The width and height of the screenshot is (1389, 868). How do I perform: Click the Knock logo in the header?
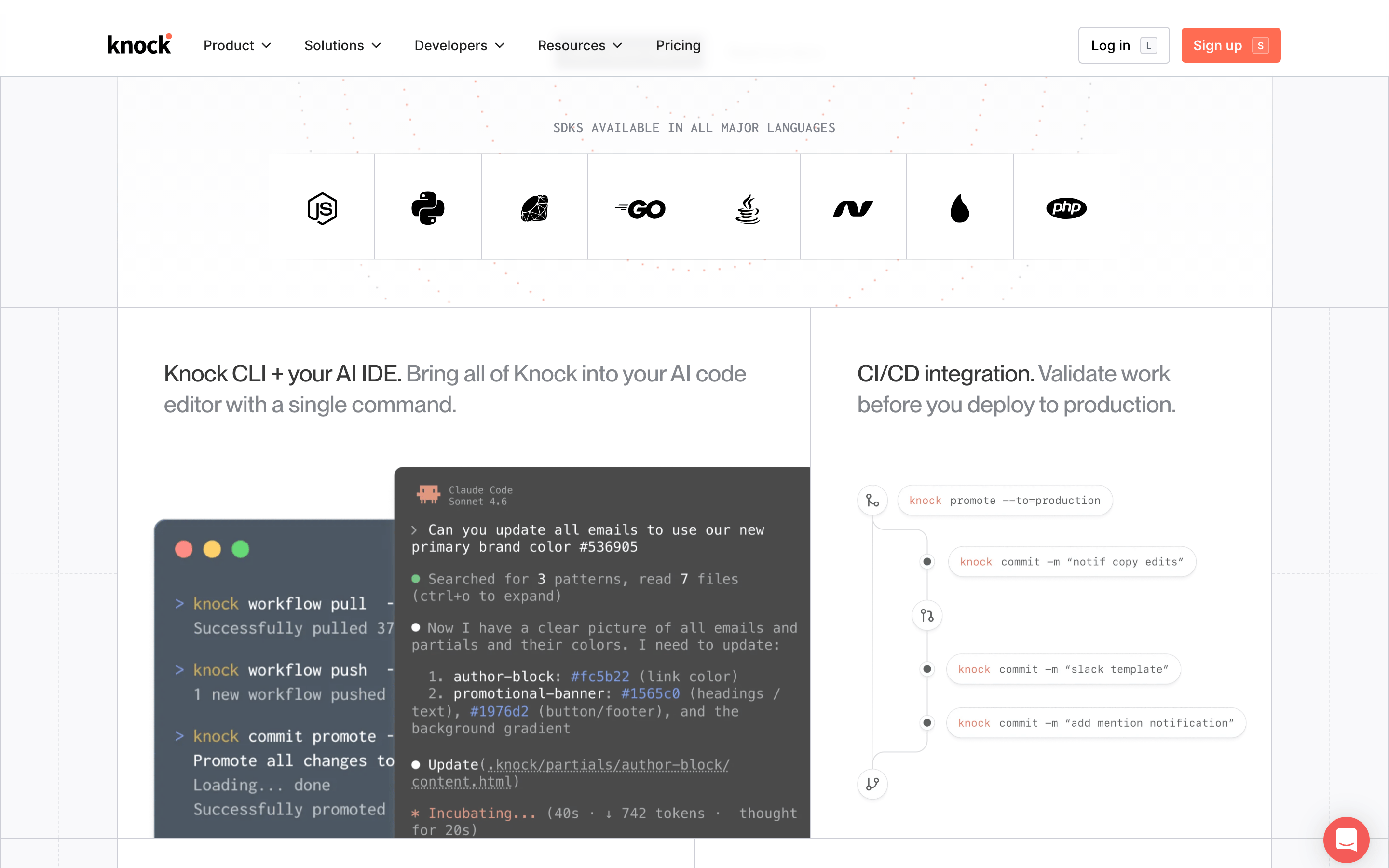[x=139, y=44]
